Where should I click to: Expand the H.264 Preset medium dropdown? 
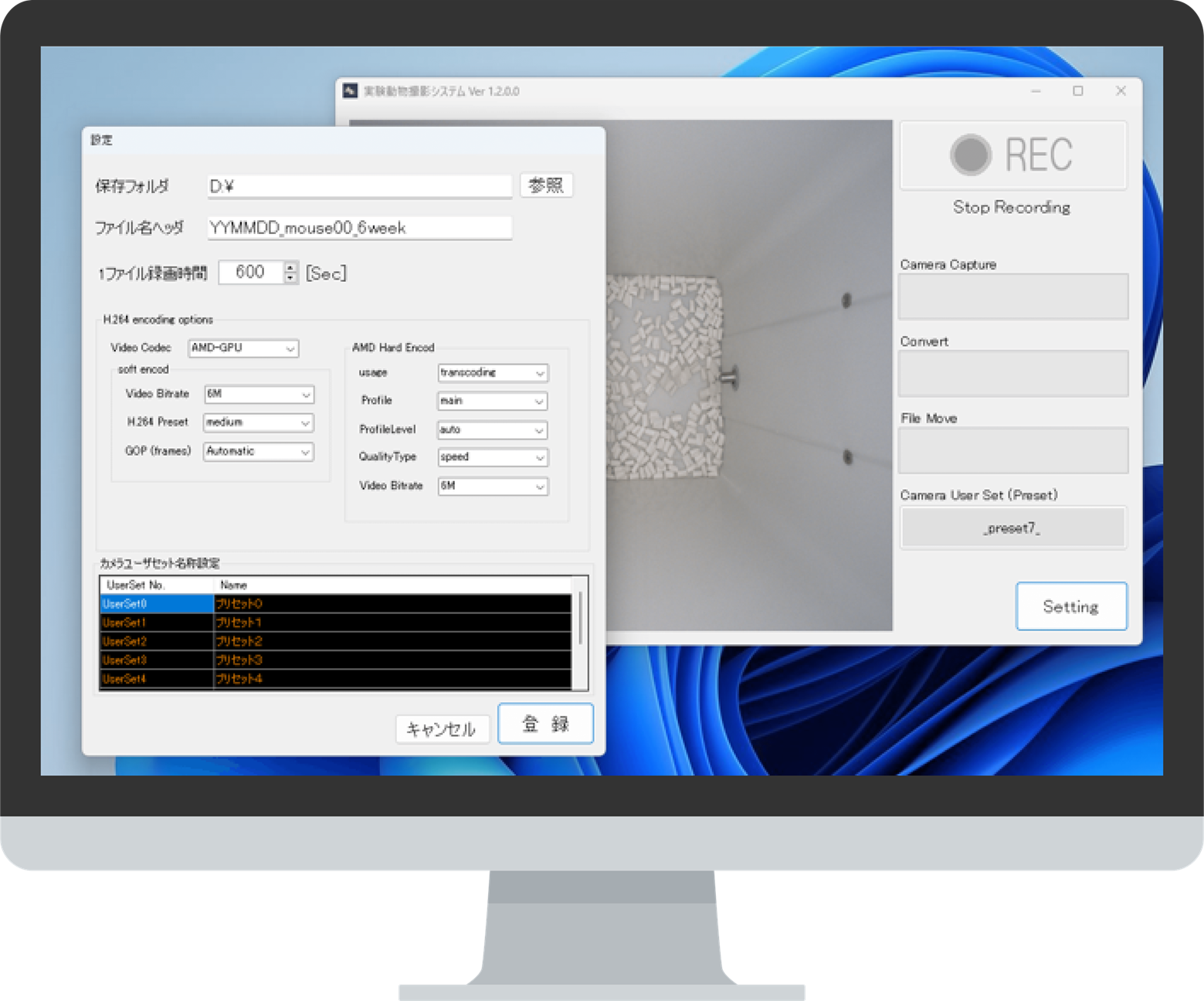[x=259, y=422]
